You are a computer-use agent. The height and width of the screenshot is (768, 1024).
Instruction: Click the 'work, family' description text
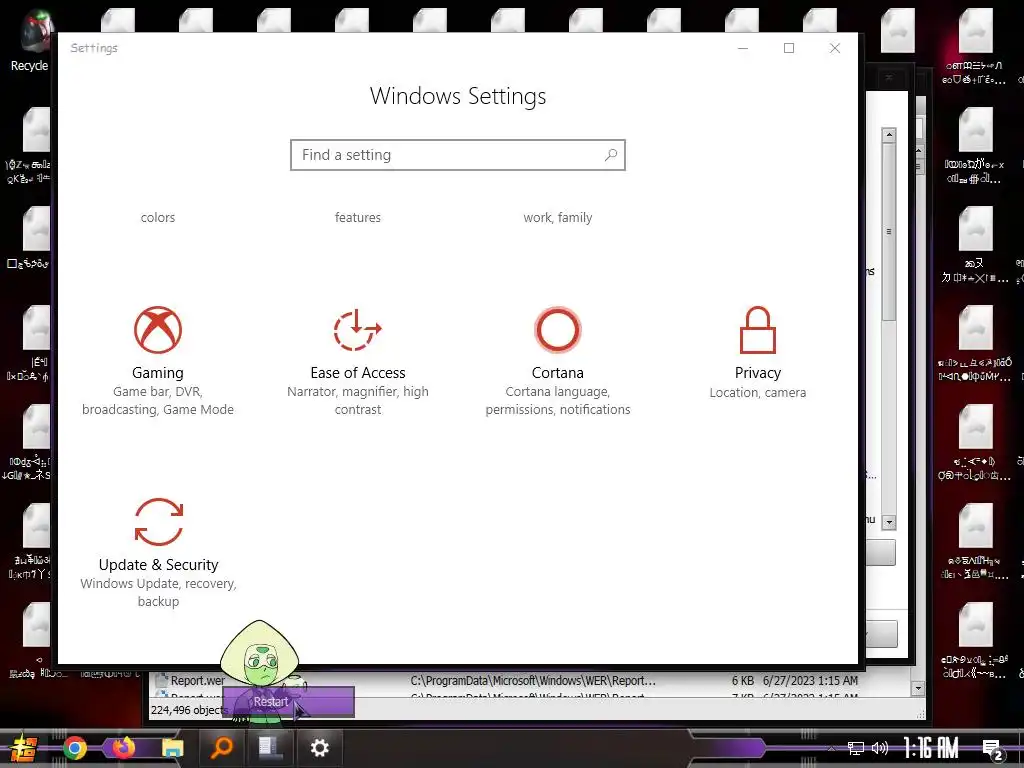[x=557, y=217]
